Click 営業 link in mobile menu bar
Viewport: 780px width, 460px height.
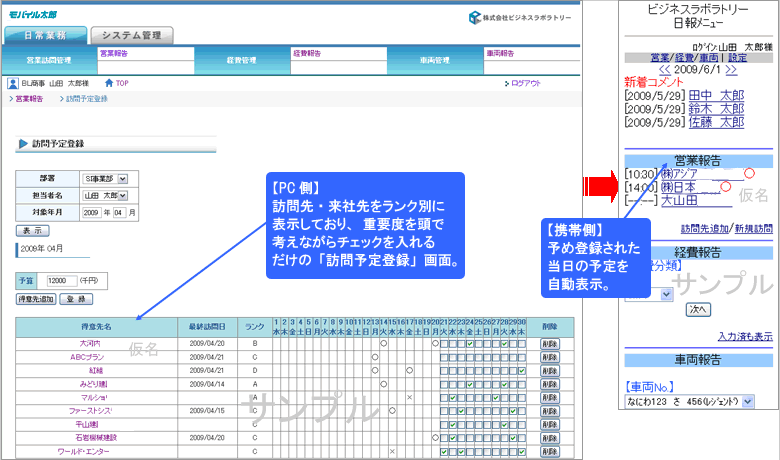pos(659,58)
